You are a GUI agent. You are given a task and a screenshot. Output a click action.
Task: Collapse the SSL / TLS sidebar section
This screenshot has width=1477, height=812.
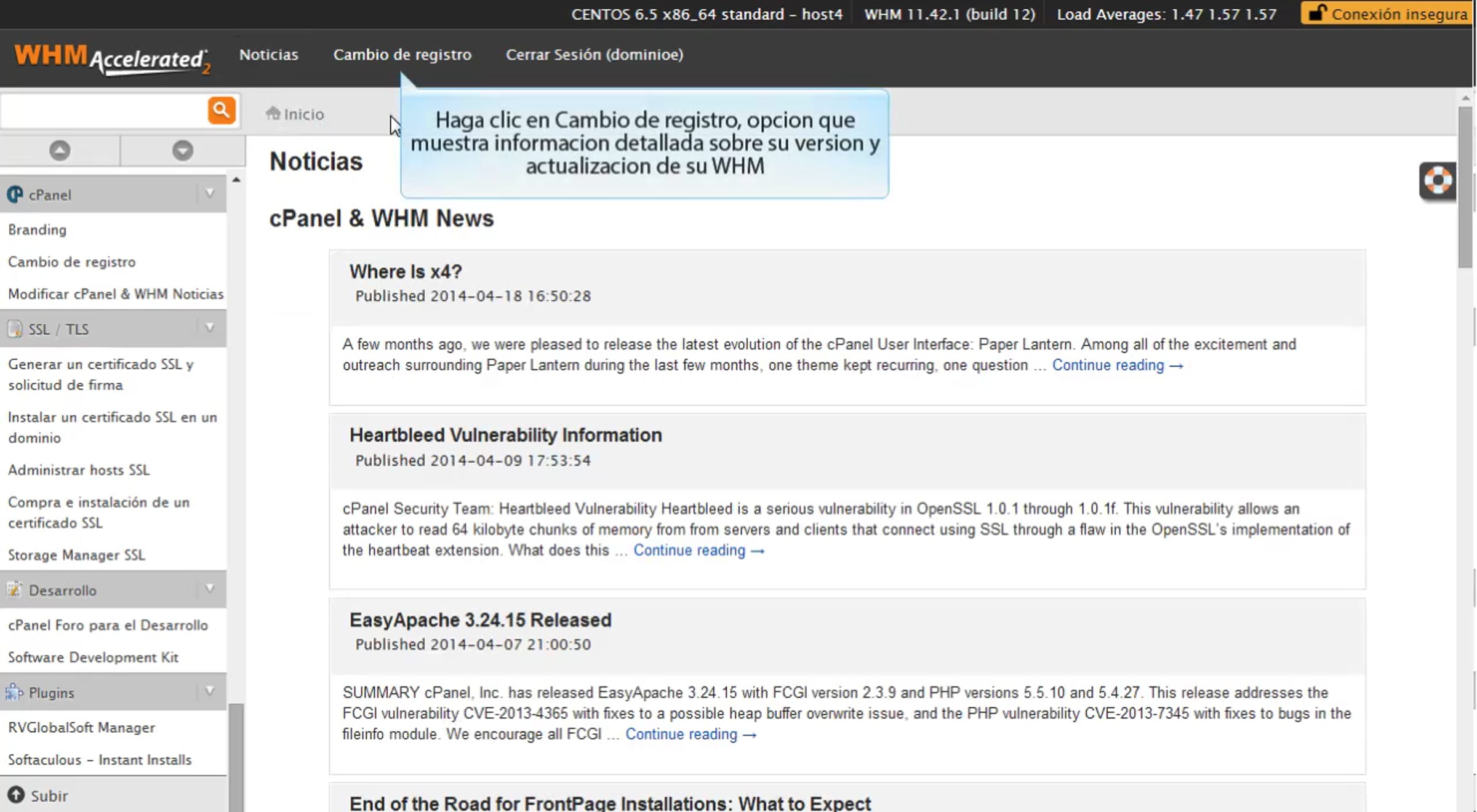(209, 328)
